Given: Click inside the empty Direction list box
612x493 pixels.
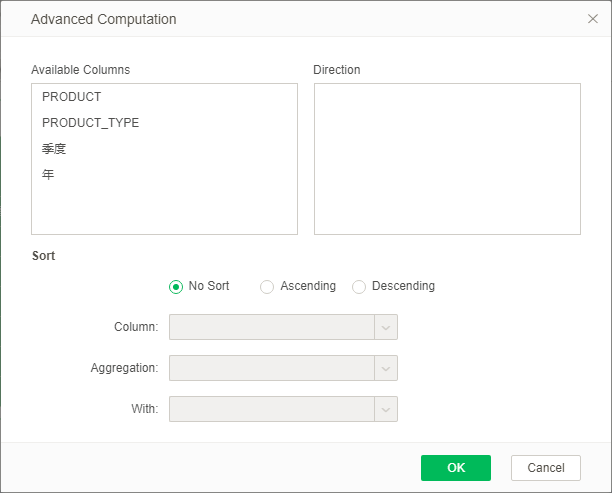Looking at the screenshot, I should pyautogui.click(x=447, y=159).
